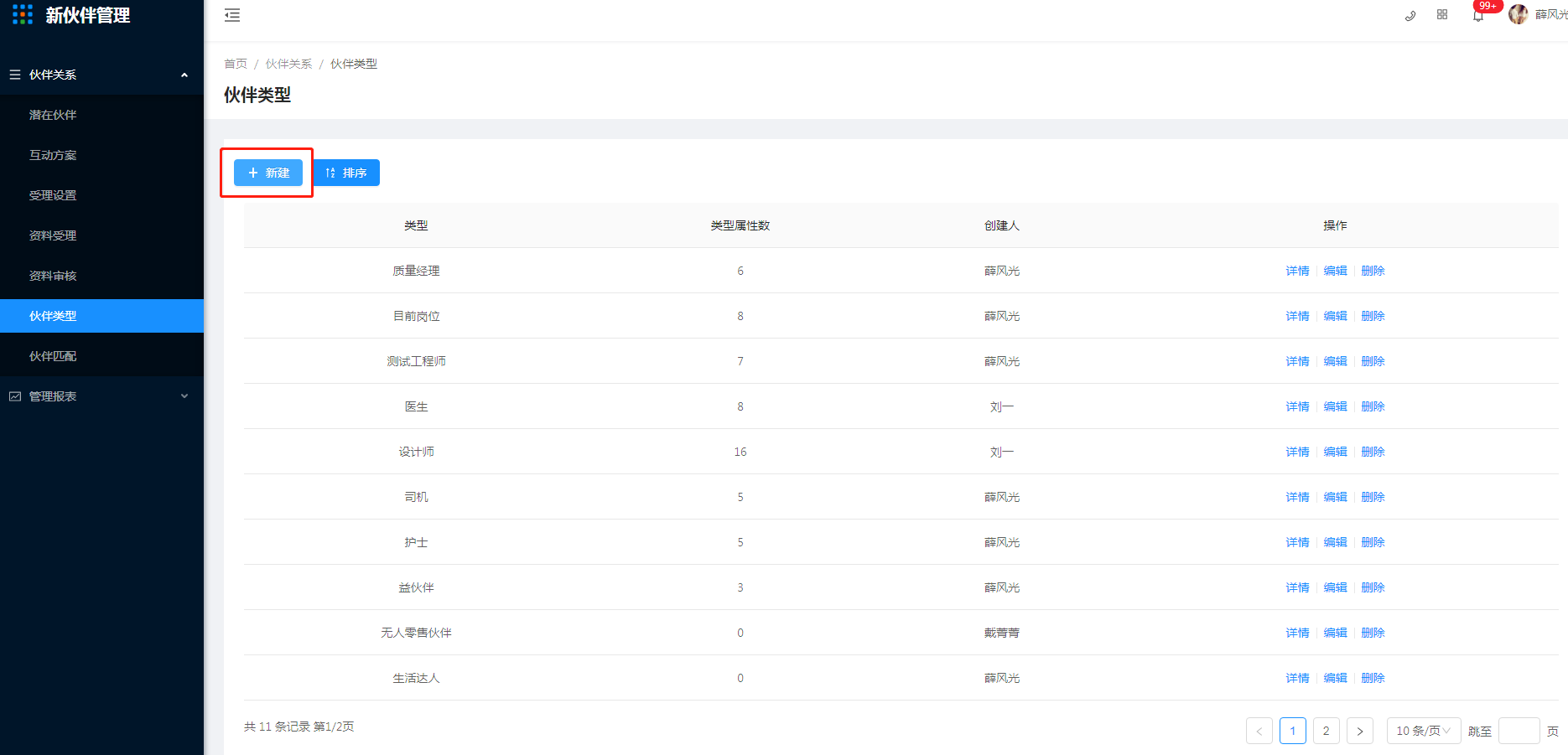Image resolution: width=1568 pixels, height=755 pixels.
Task: Focus the 跳至 page number input
Action: click(1519, 731)
